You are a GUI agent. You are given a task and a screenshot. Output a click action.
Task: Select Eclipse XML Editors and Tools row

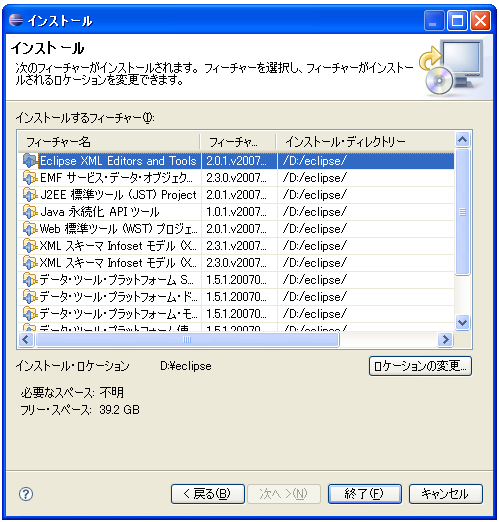tap(236, 161)
